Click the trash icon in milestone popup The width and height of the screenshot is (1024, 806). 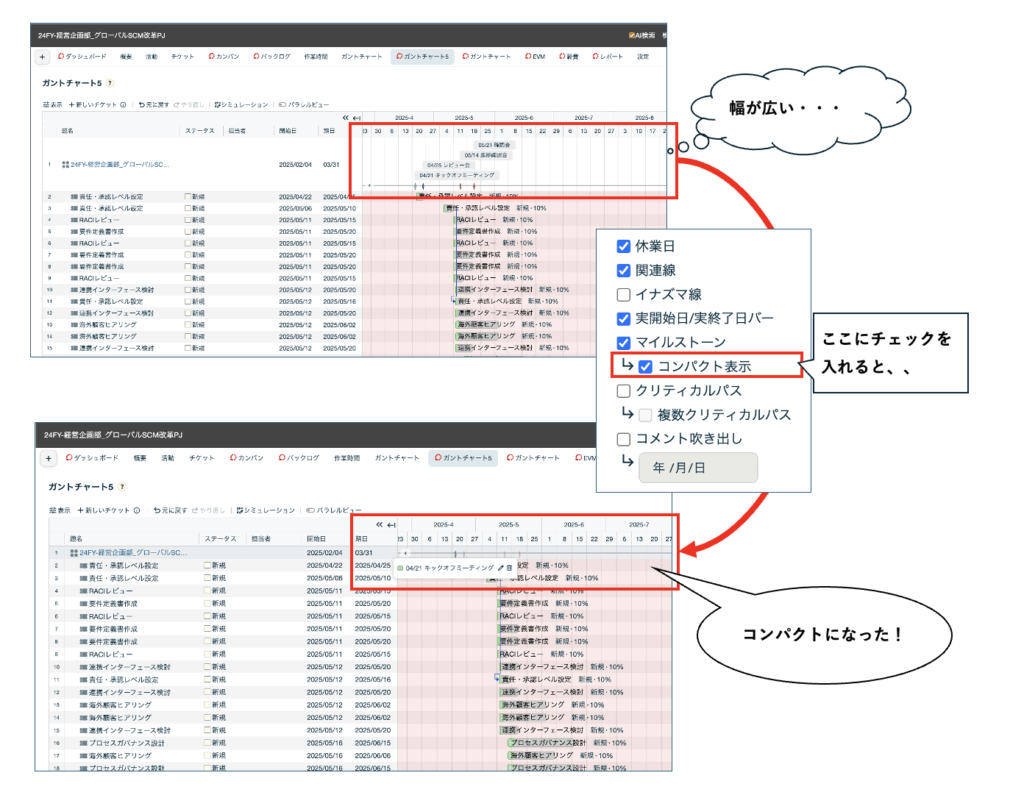(510, 567)
